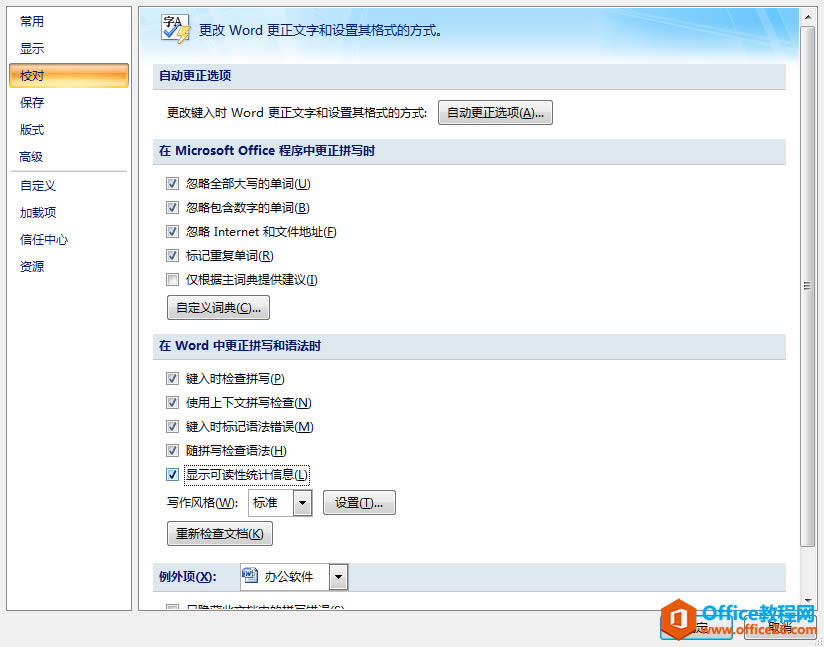Expand the 例外项 combo box
This screenshot has height=647, width=824.
pos(336,576)
